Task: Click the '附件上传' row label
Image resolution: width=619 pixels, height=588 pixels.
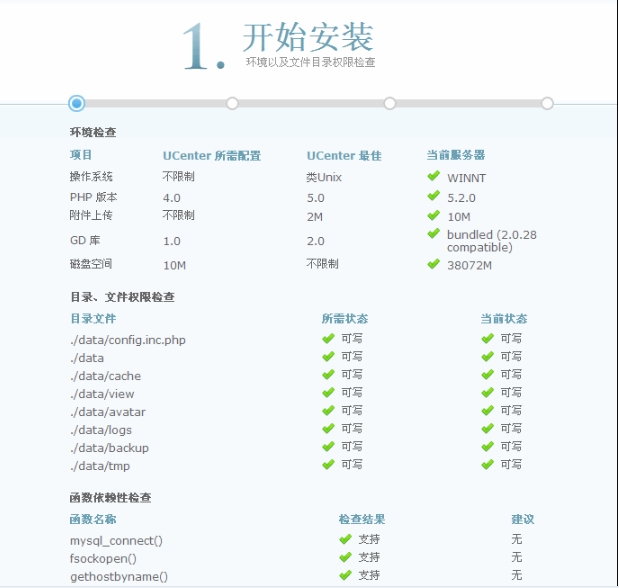Action: (x=91, y=215)
